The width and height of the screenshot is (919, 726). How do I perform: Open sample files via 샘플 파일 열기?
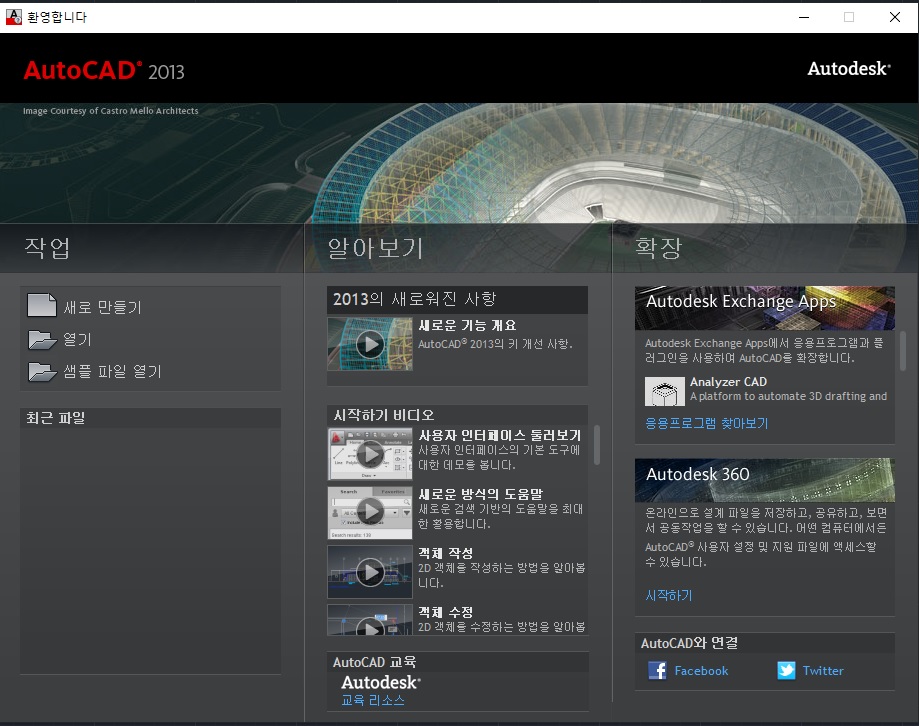coord(113,371)
